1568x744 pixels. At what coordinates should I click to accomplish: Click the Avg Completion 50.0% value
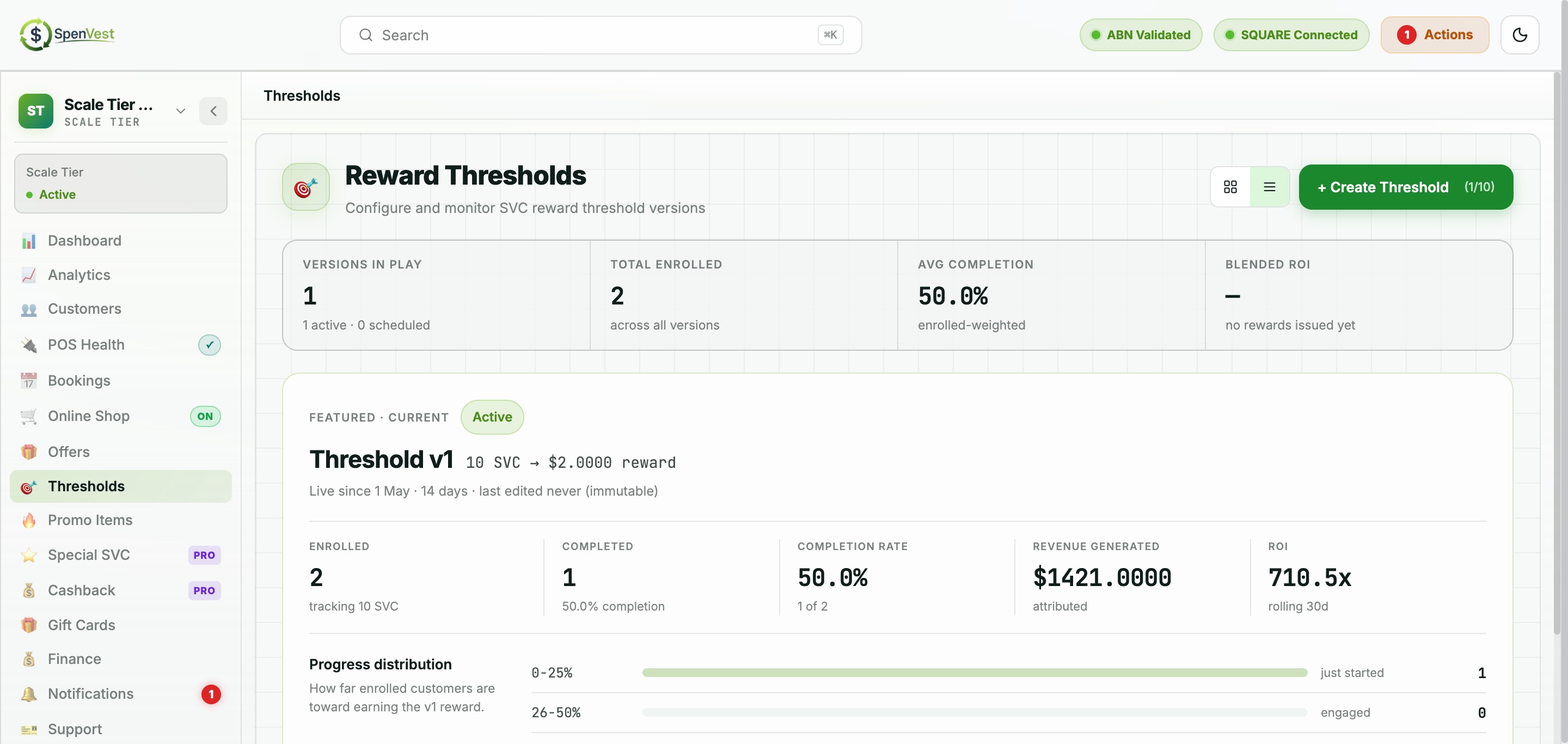953,296
